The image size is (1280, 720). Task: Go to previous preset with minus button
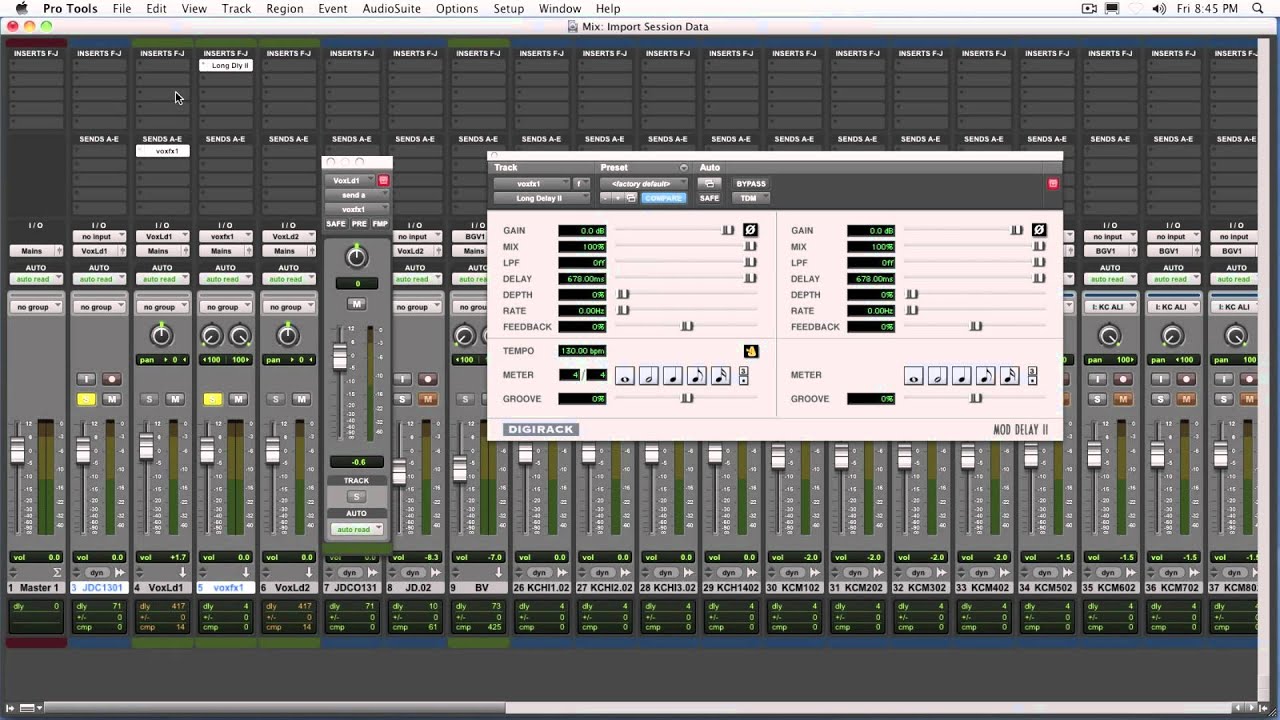[605, 198]
